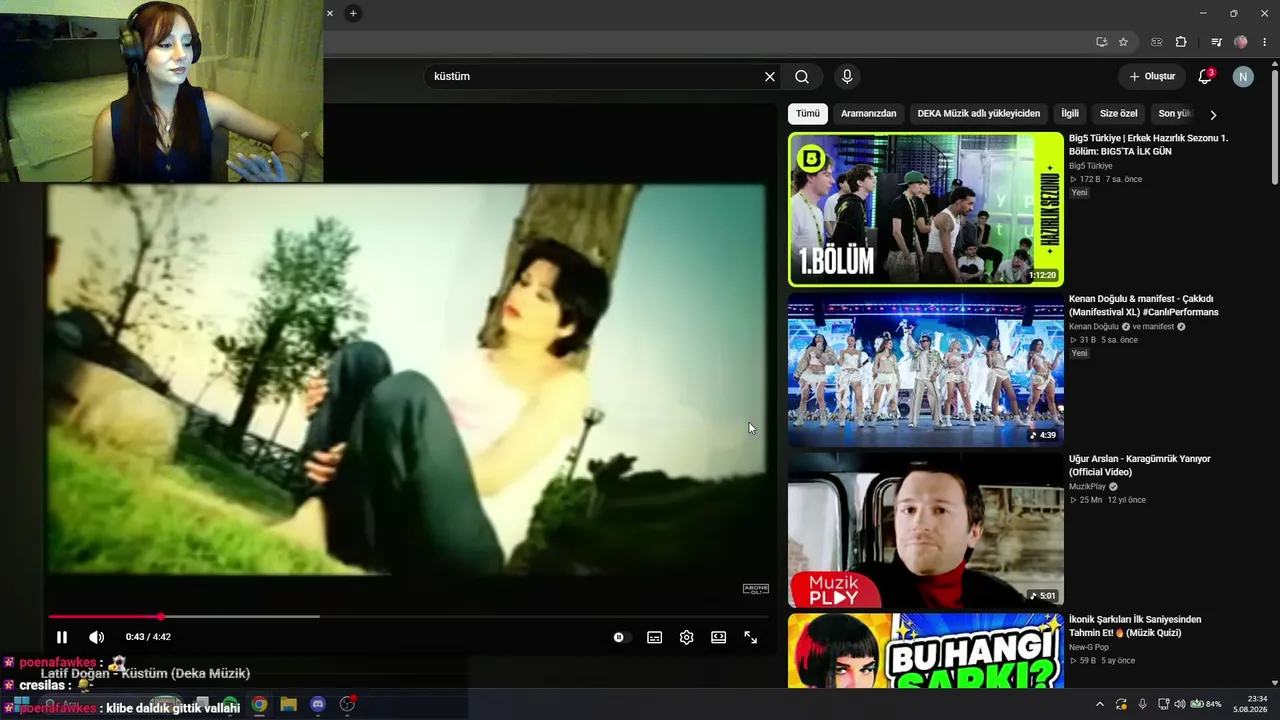The image size is (1280, 720).
Task: Open the YouTube account avatar menu
Action: pos(1243,76)
